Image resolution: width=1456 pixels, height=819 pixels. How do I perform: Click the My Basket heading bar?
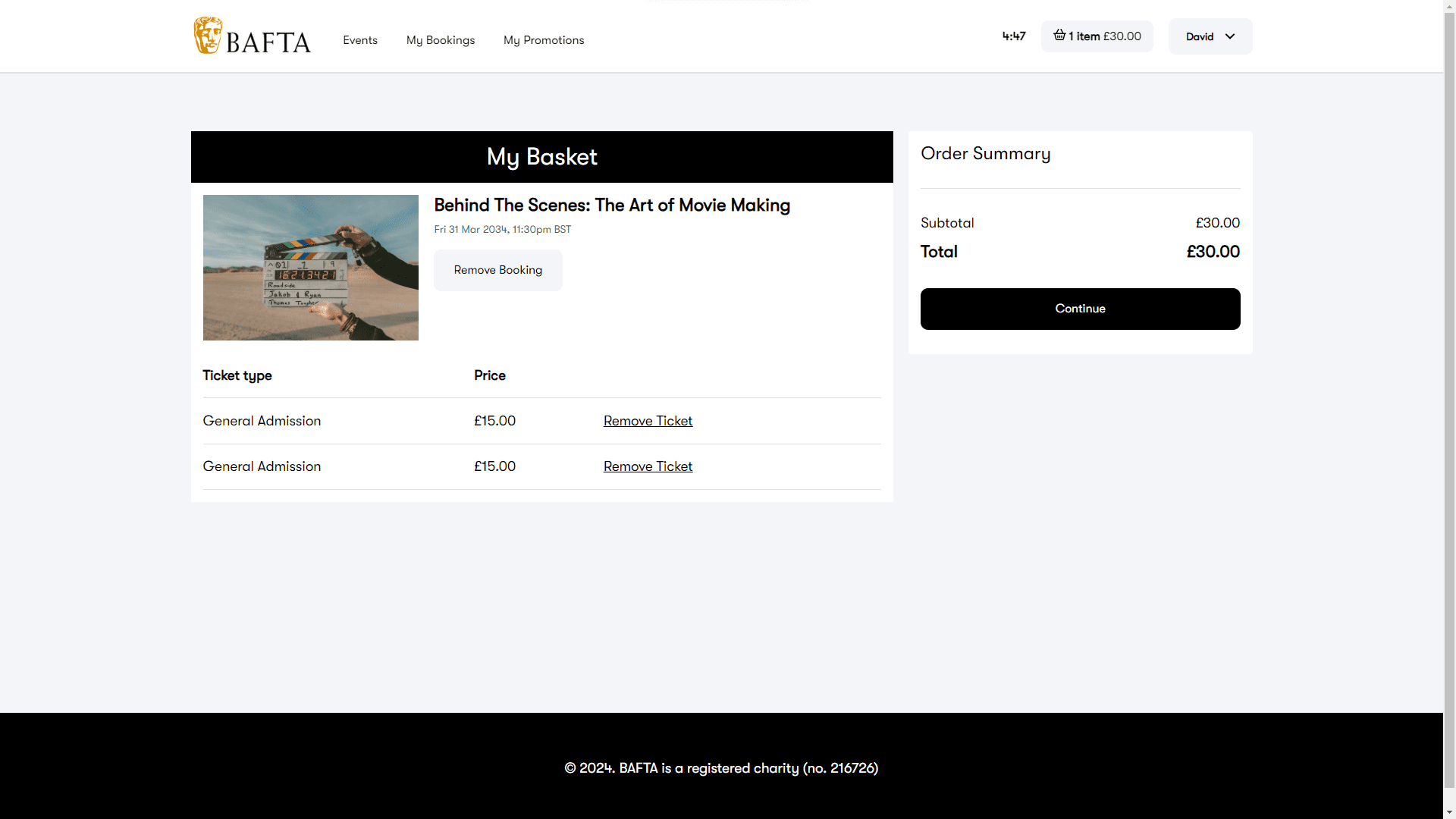click(x=542, y=157)
